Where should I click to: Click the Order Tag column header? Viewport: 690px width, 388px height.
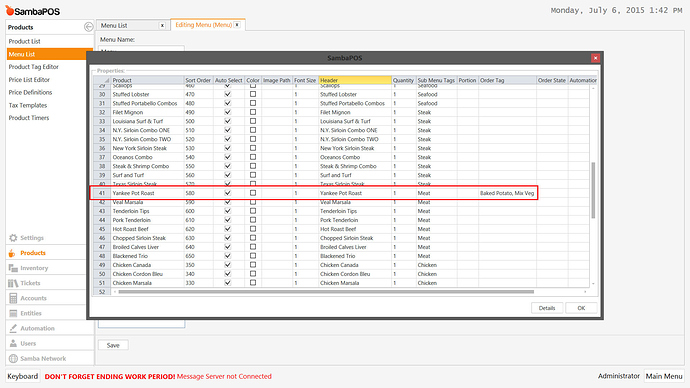[x=507, y=80]
